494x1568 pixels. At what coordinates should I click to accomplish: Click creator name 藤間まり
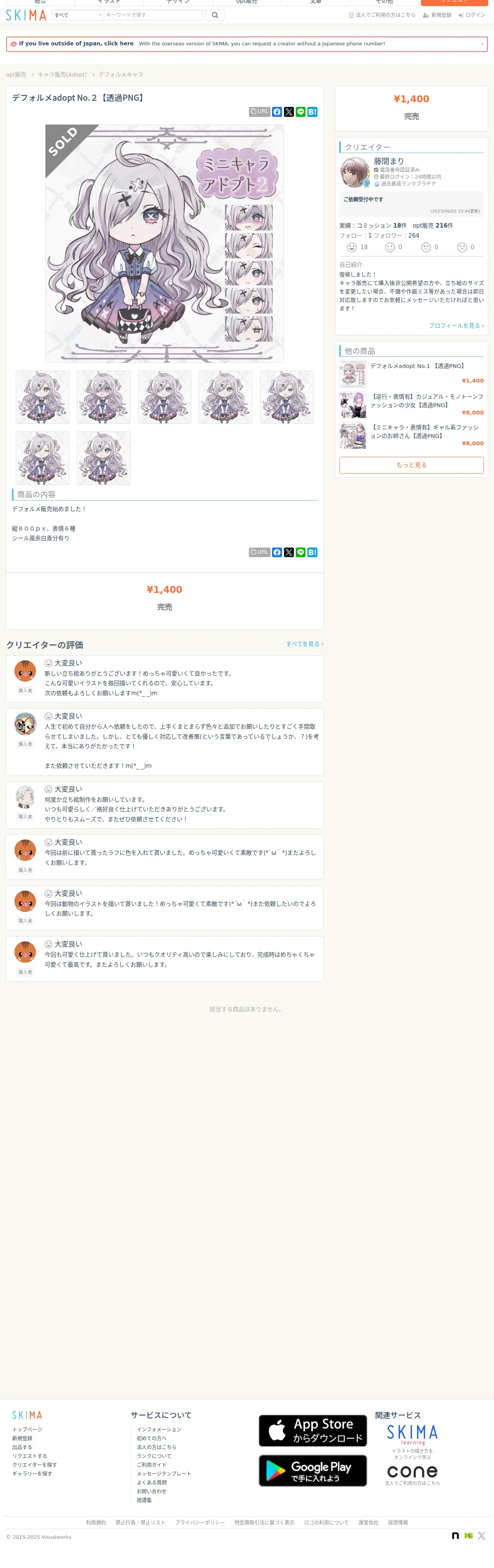click(x=389, y=161)
